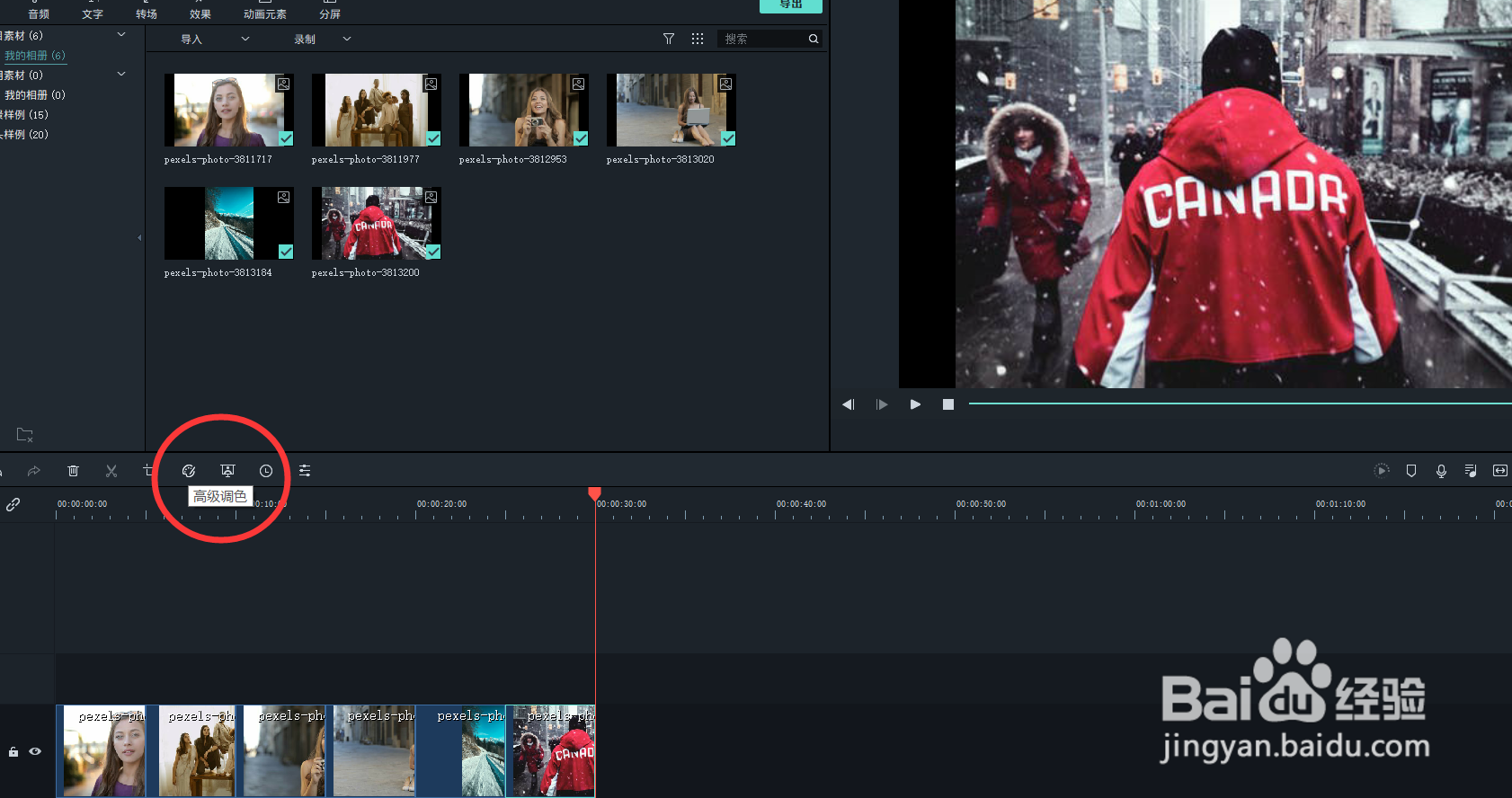Switch to the 分屏 split screen tab

(x=330, y=14)
